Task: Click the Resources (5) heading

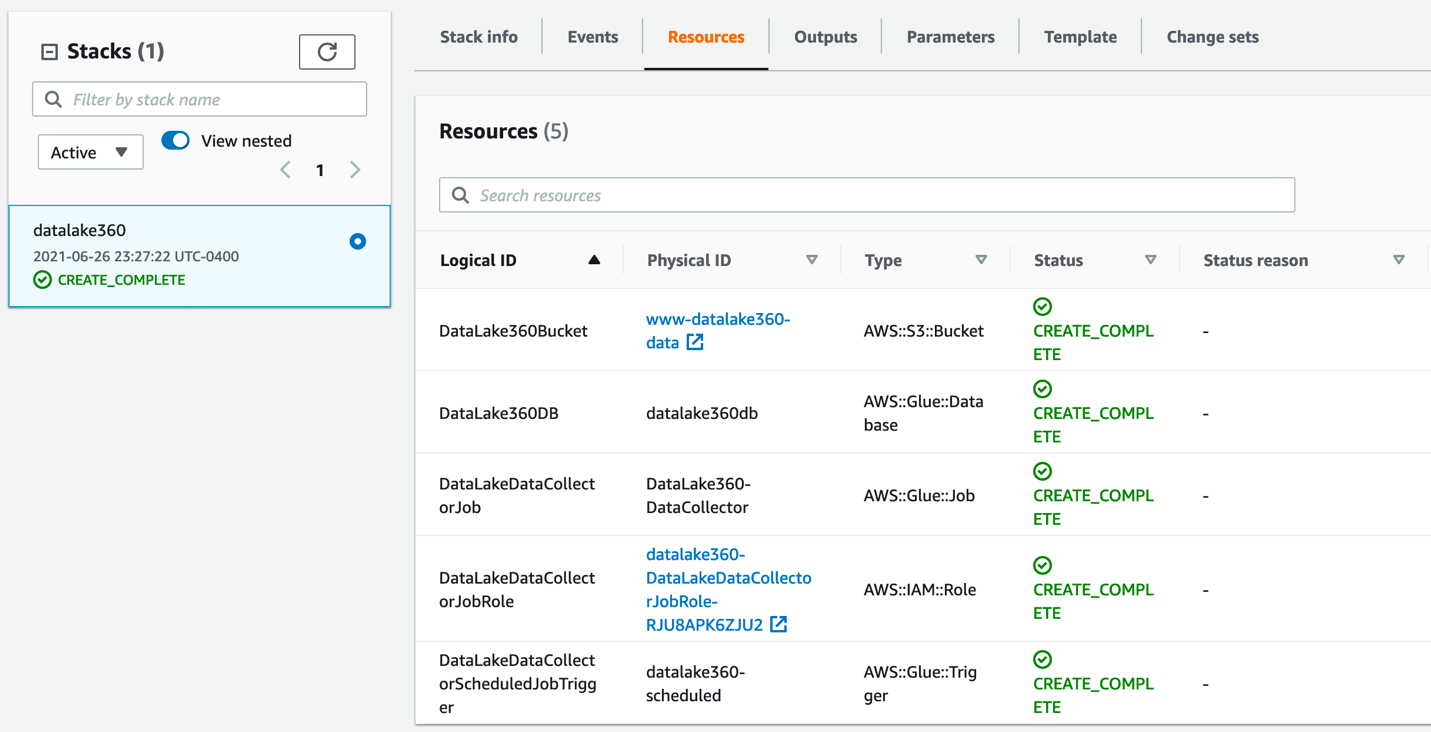Action: [x=504, y=131]
